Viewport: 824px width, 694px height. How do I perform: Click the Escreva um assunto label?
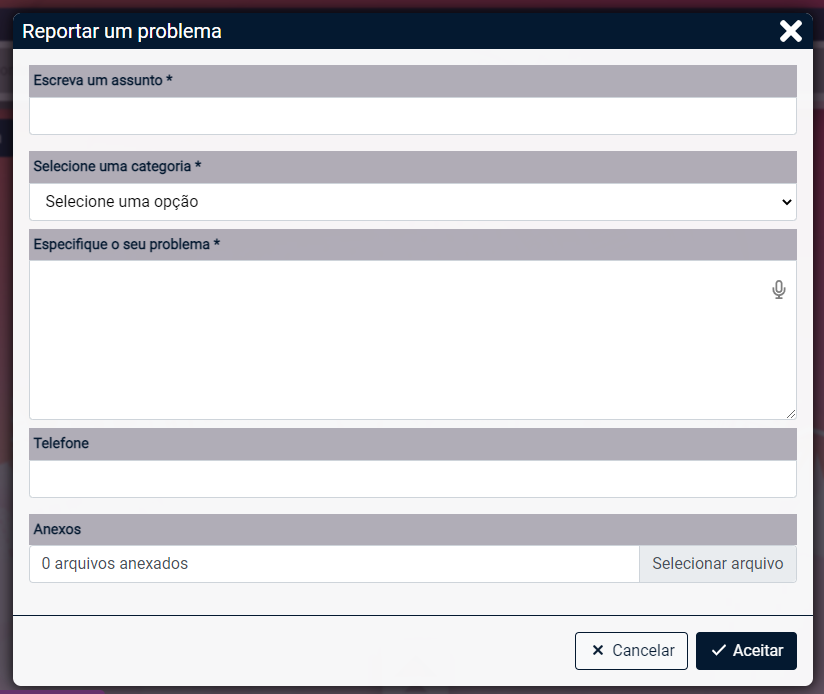(103, 80)
